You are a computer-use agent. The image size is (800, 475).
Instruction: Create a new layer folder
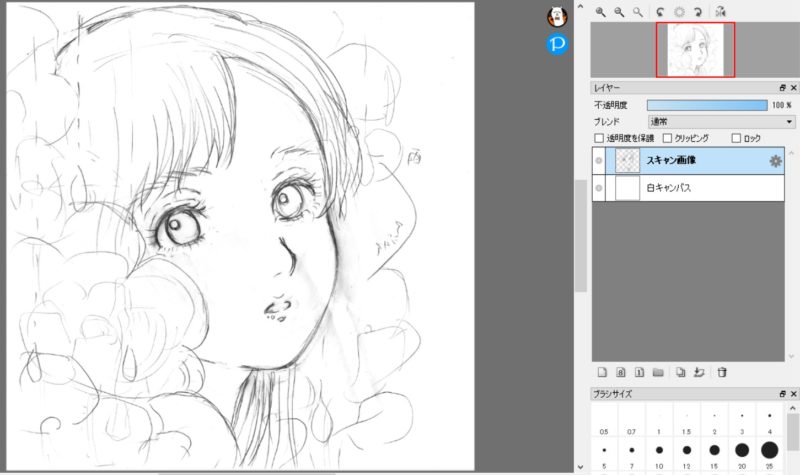(658, 372)
